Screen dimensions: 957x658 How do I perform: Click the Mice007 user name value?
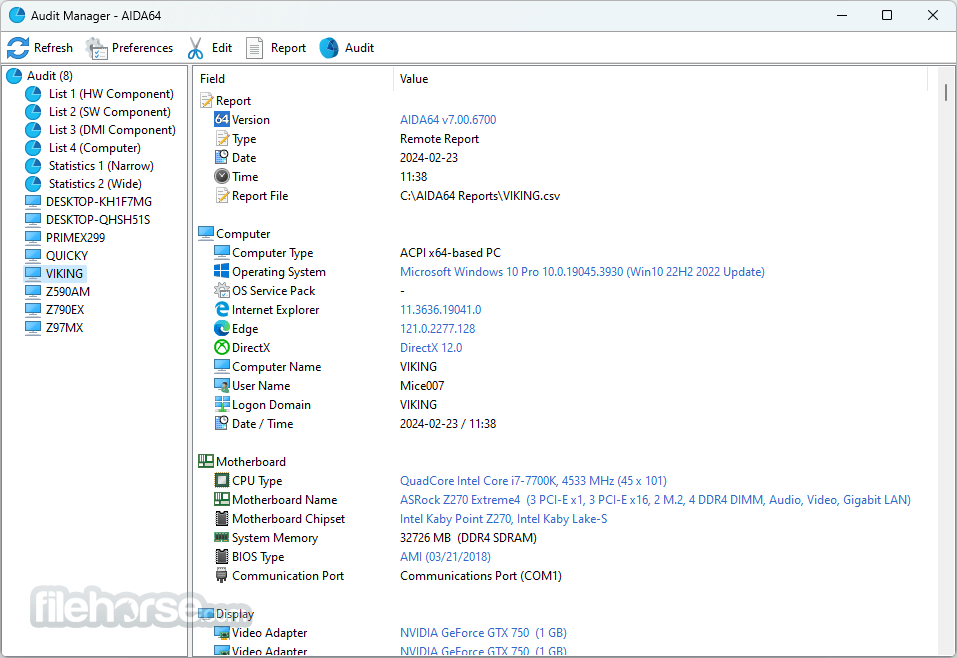tap(422, 386)
